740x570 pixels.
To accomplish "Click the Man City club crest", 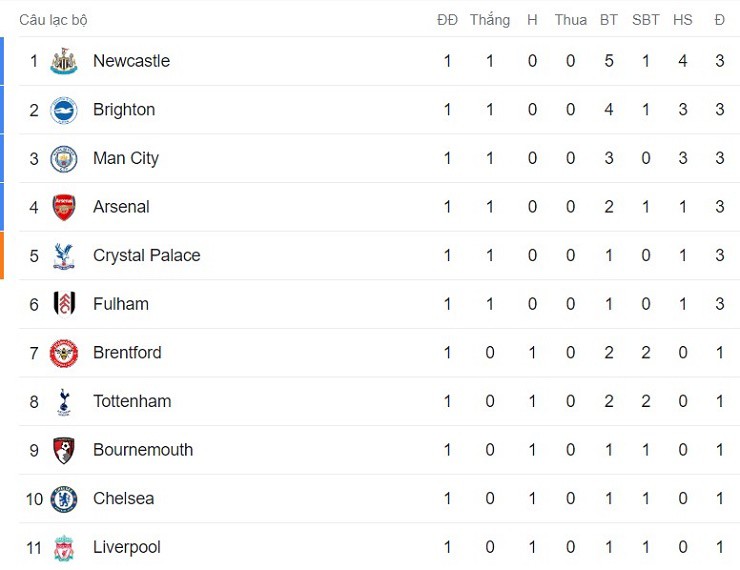I will (64, 159).
